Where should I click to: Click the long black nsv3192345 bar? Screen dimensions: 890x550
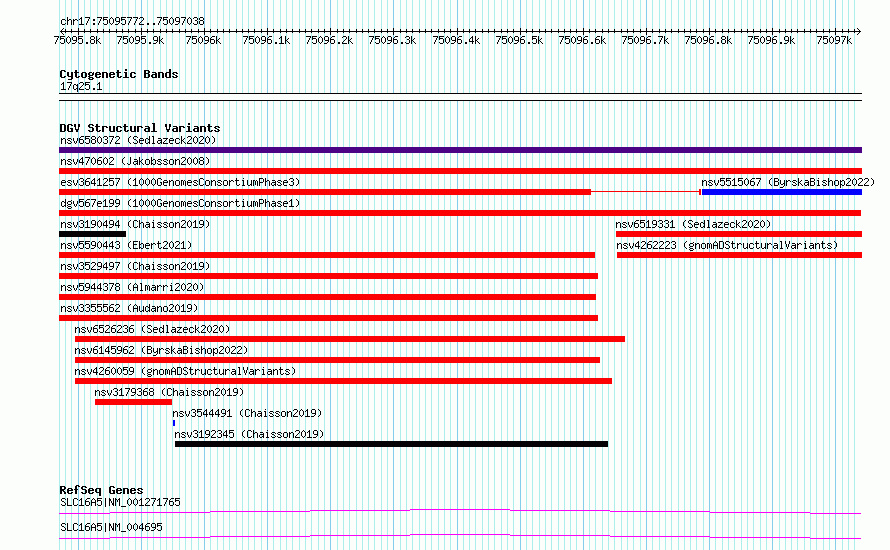click(392, 444)
